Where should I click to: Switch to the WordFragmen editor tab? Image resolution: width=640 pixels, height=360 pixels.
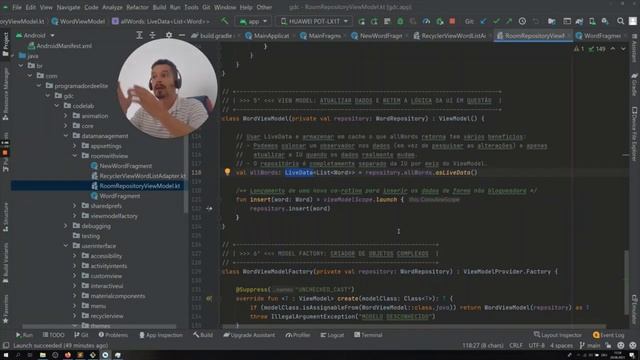coord(598,36)
